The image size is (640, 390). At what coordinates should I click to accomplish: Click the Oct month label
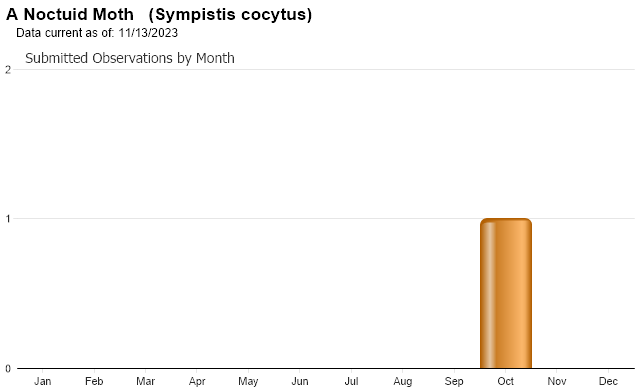[505, 381]
